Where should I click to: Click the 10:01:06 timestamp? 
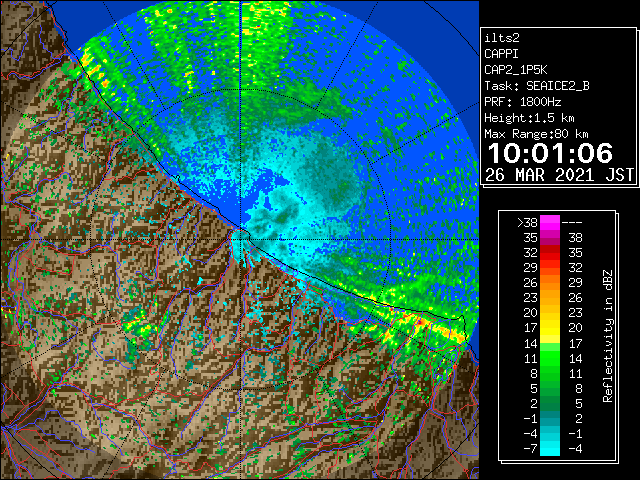[550, 153]
